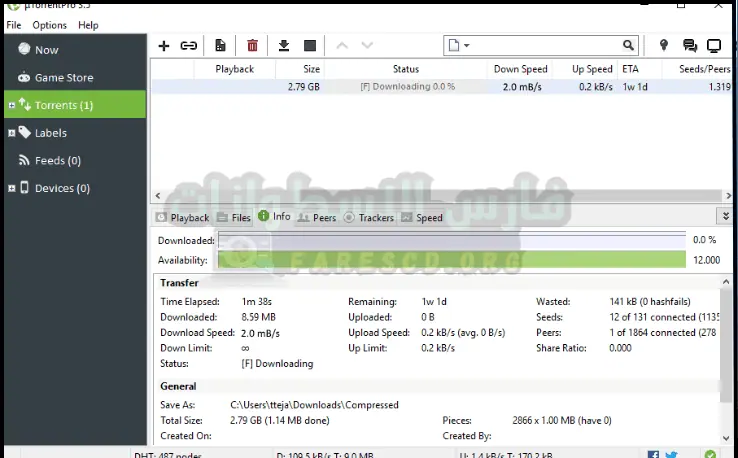The height and width of the screenshot is (458, 738).
Task: Select Feeds (0) in the sidebar
Action: tap(58, 161)
